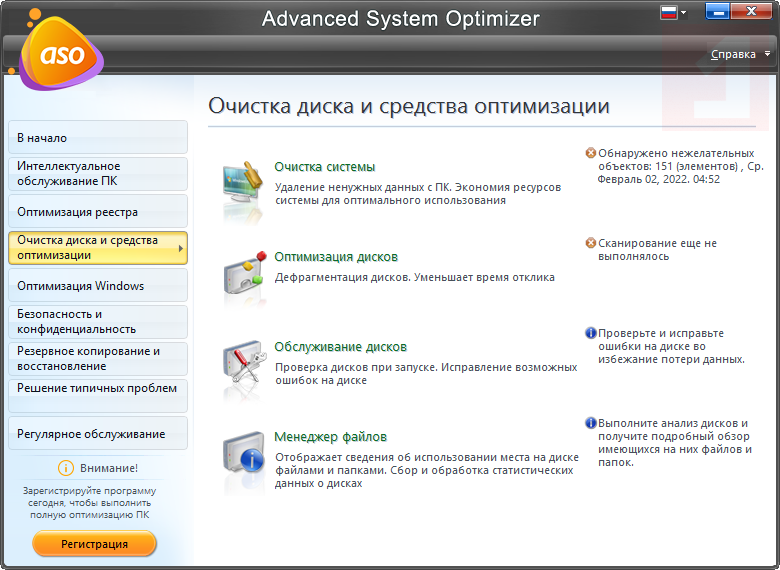Click the 'Внимание!' label
Image resolution: width=780 pixels, height=570 pixels.
pyautogui.click(x=109, y=468)
